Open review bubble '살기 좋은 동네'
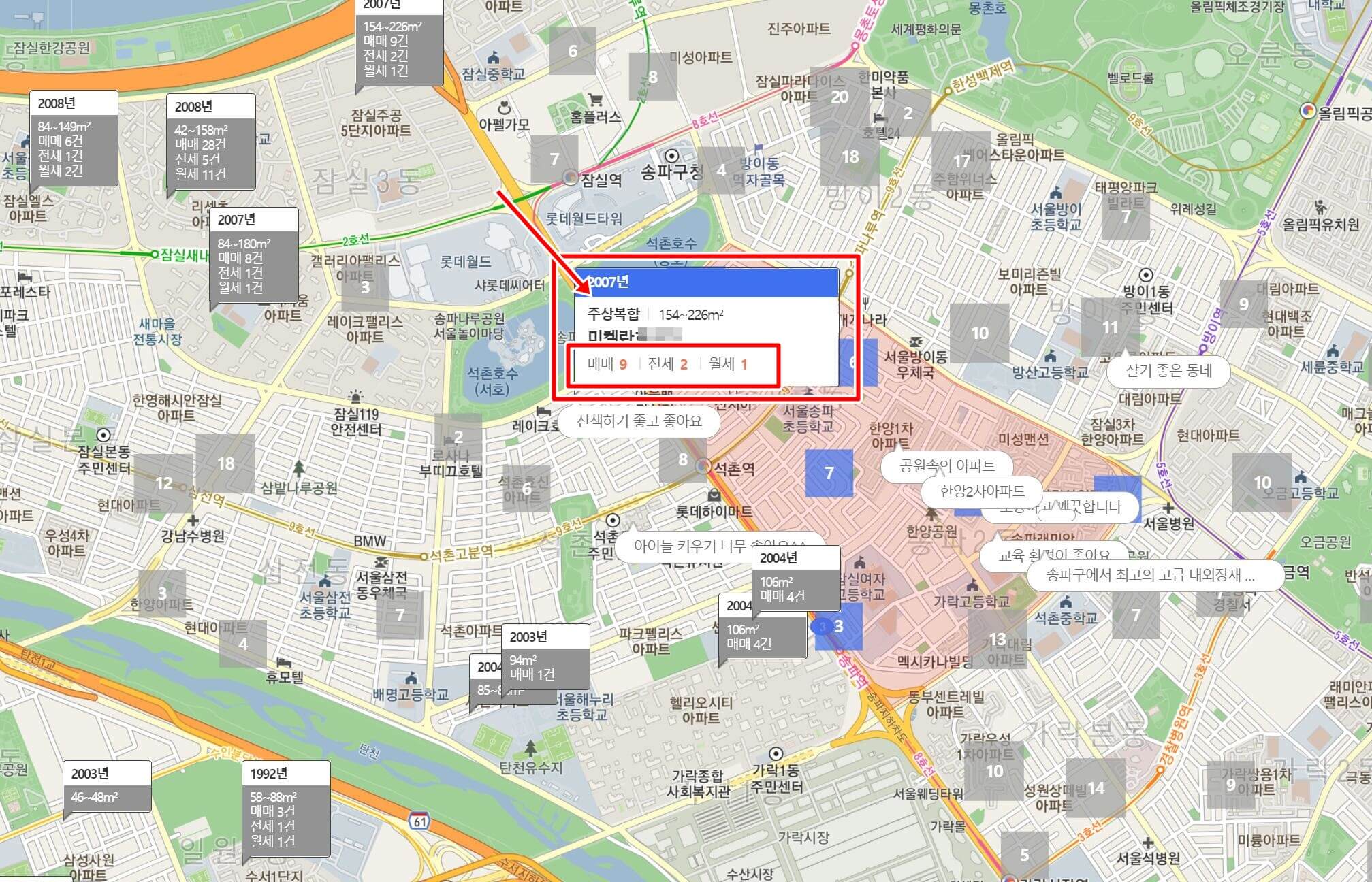Image resolution: width=1372 pixels, height=882 pixels. pos(1168,371)
